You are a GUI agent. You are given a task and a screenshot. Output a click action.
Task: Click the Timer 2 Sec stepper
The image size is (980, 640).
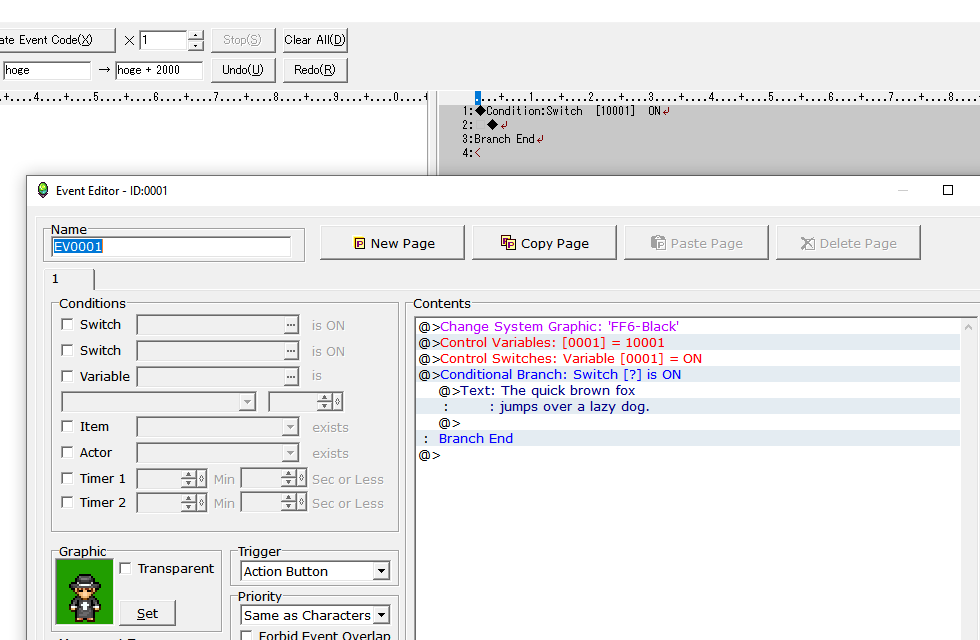(288, 502)
